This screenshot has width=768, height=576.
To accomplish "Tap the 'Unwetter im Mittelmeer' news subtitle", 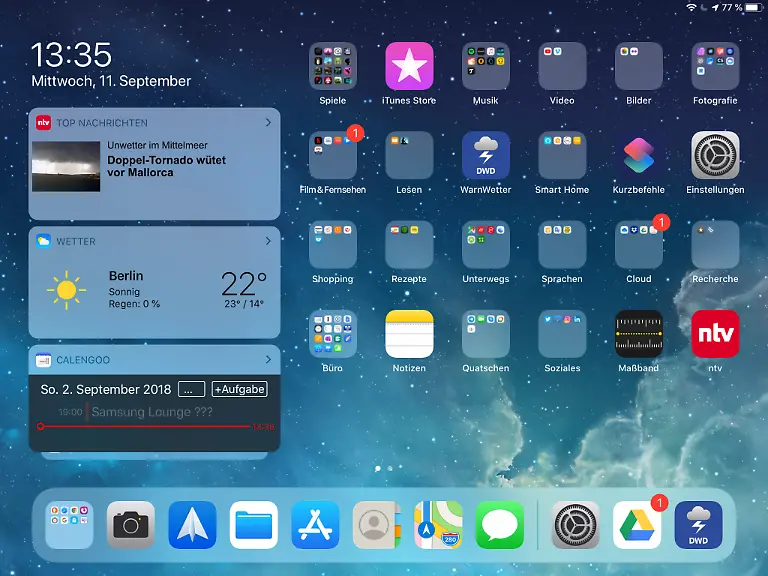I will (x=157, y=145).
